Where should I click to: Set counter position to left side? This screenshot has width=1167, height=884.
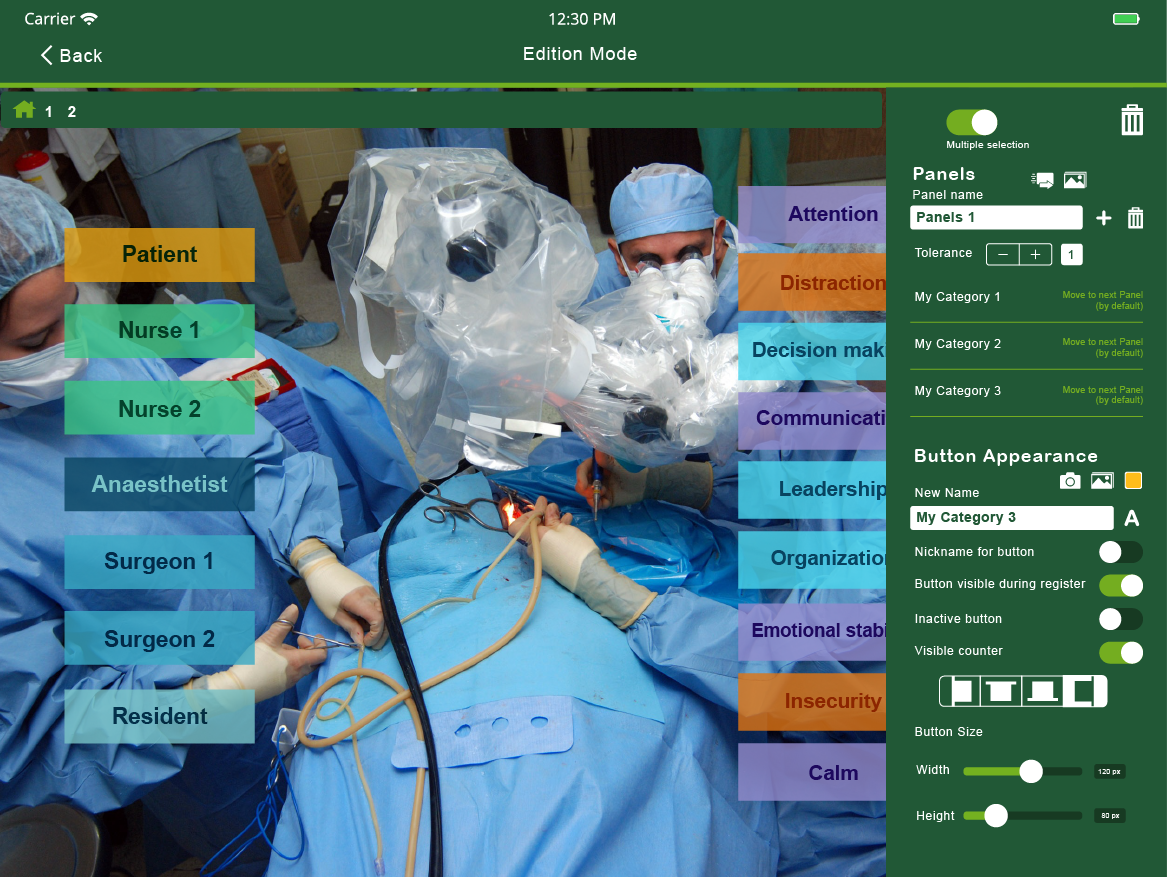coord(960,691)
